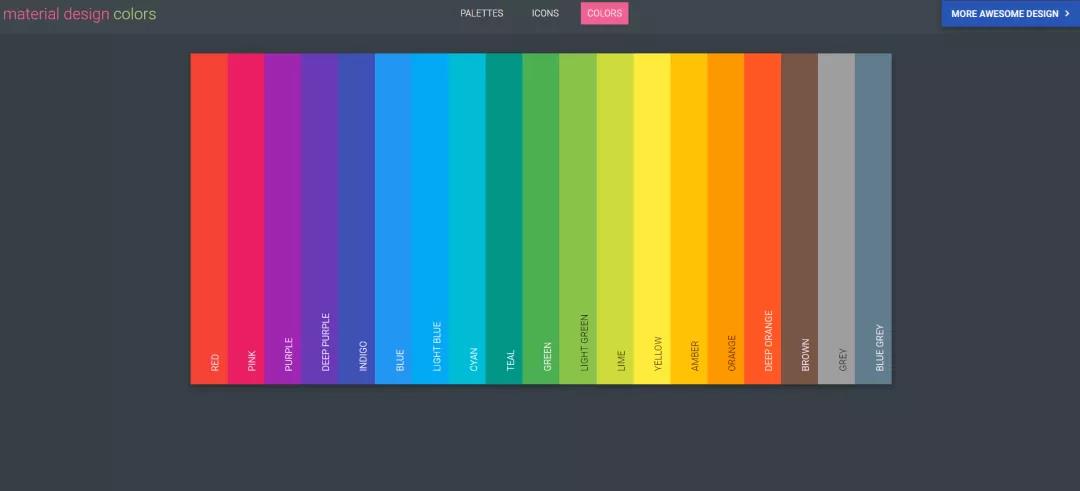Open the Palettes tab

point(482,14)
